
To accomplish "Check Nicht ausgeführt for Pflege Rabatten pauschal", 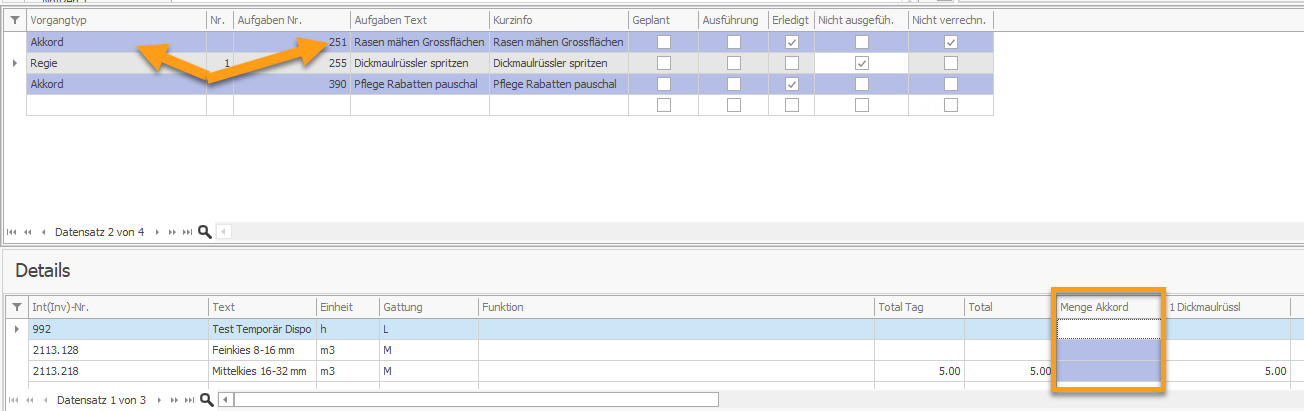I will [861, 84].
